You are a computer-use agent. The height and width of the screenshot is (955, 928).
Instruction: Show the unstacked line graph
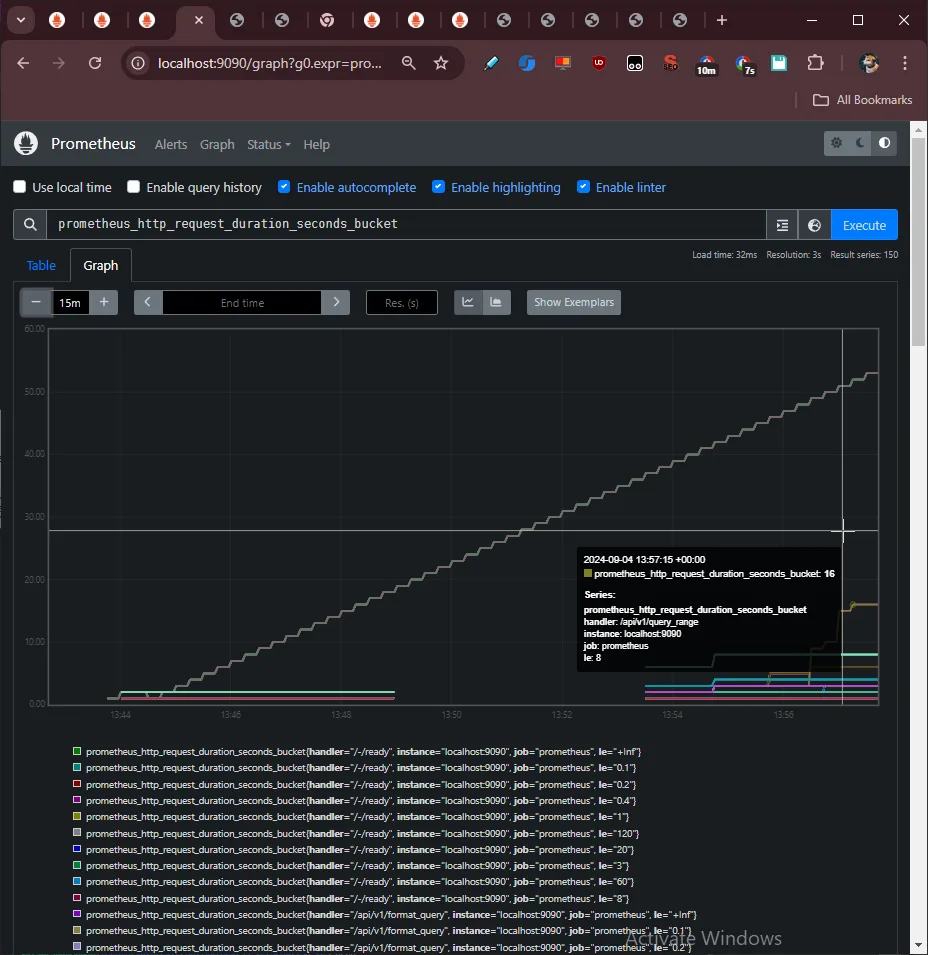point(468,302)
